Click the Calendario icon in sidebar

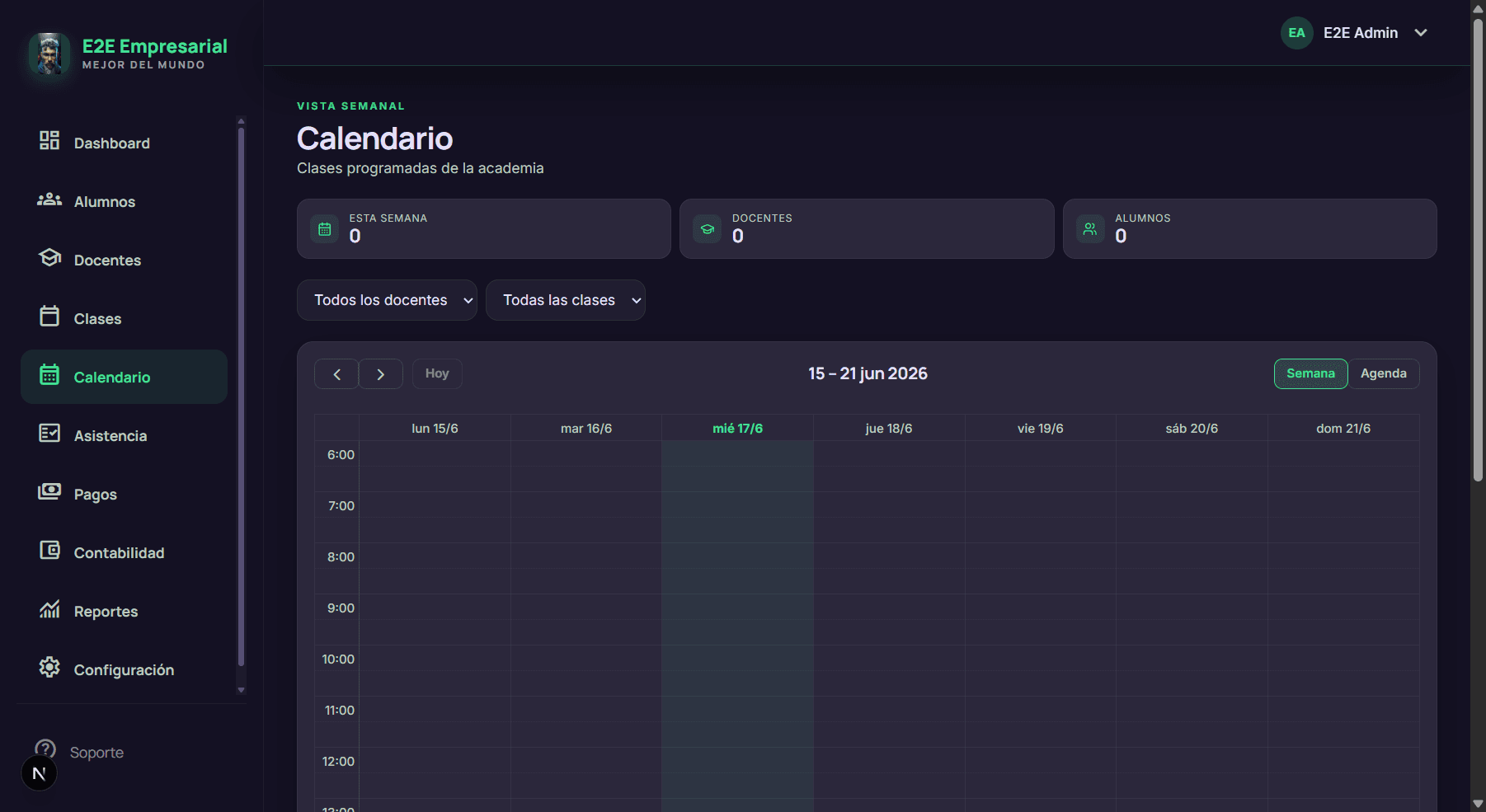tap(49, 374)
